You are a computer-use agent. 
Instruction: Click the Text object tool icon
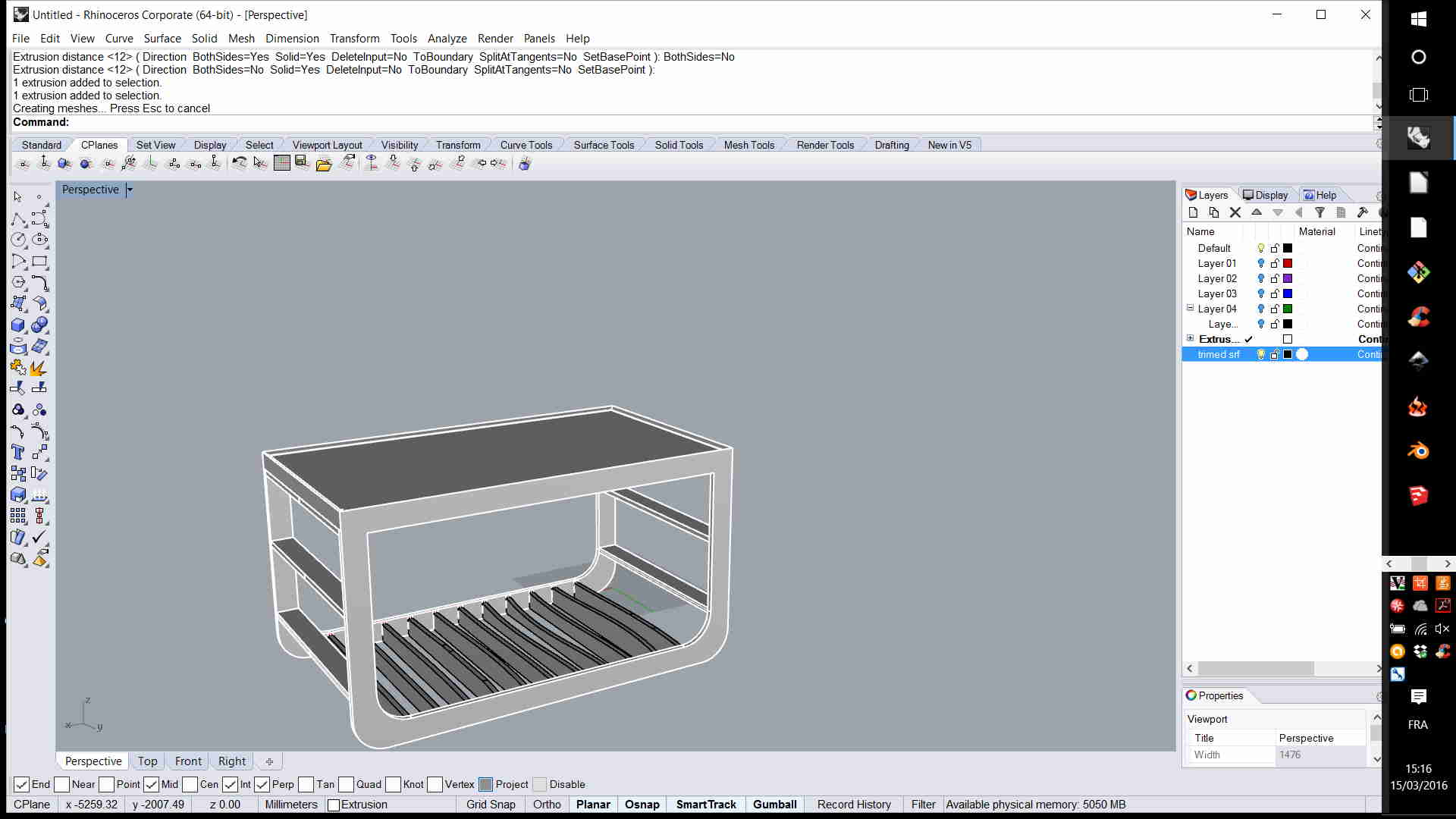click(x=18, y=453)
